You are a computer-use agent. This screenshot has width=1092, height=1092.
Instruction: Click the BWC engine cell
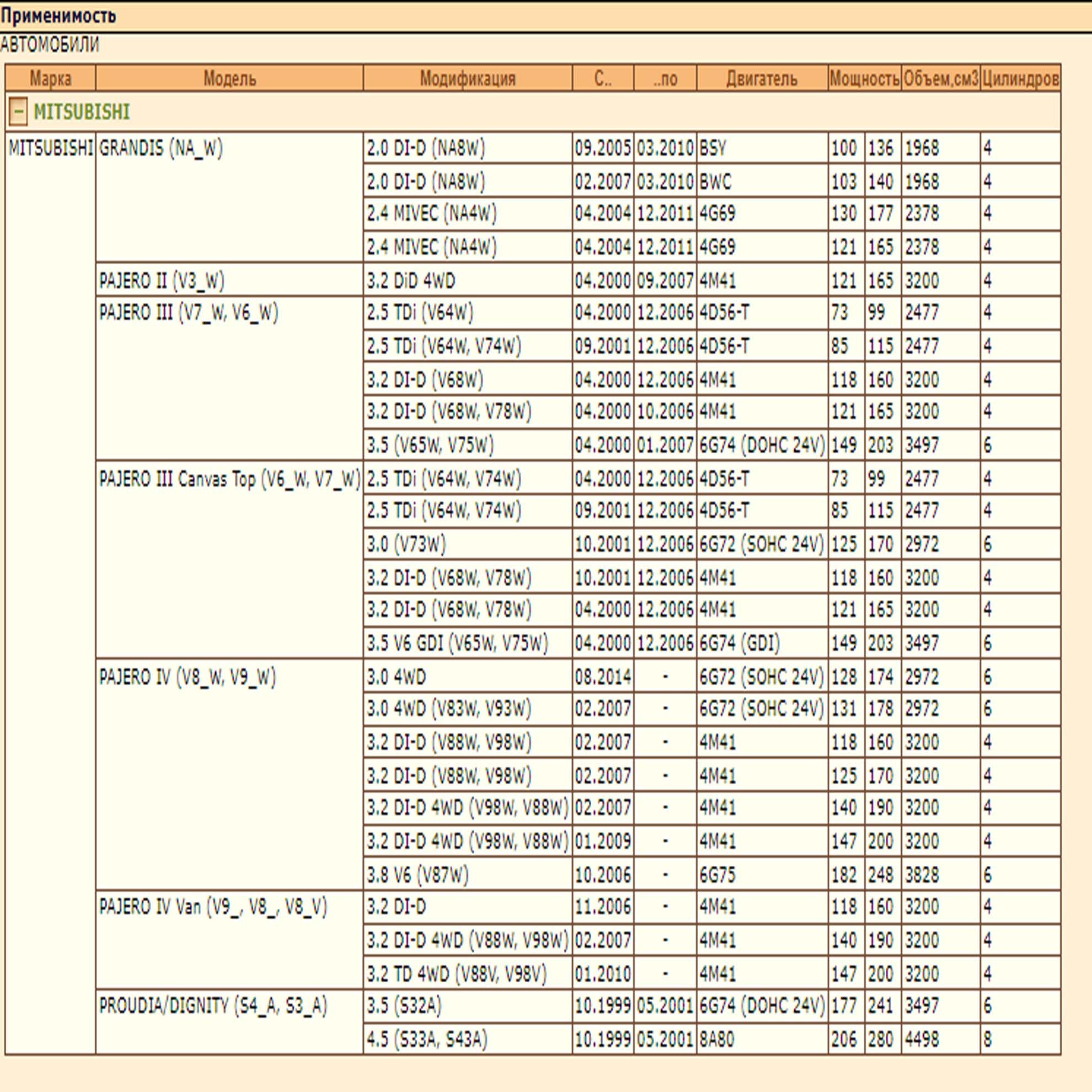tap(763, 181)
